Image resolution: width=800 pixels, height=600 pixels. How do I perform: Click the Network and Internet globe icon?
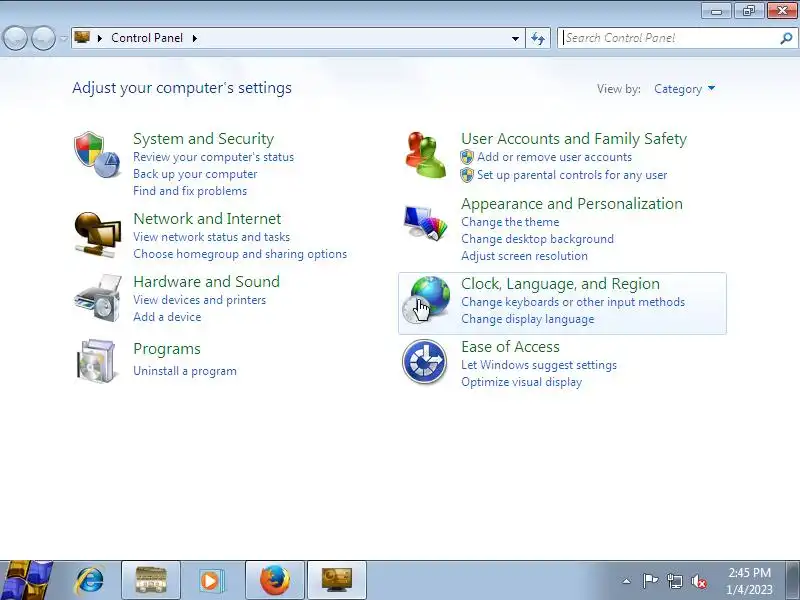click(x=97, y=235)
